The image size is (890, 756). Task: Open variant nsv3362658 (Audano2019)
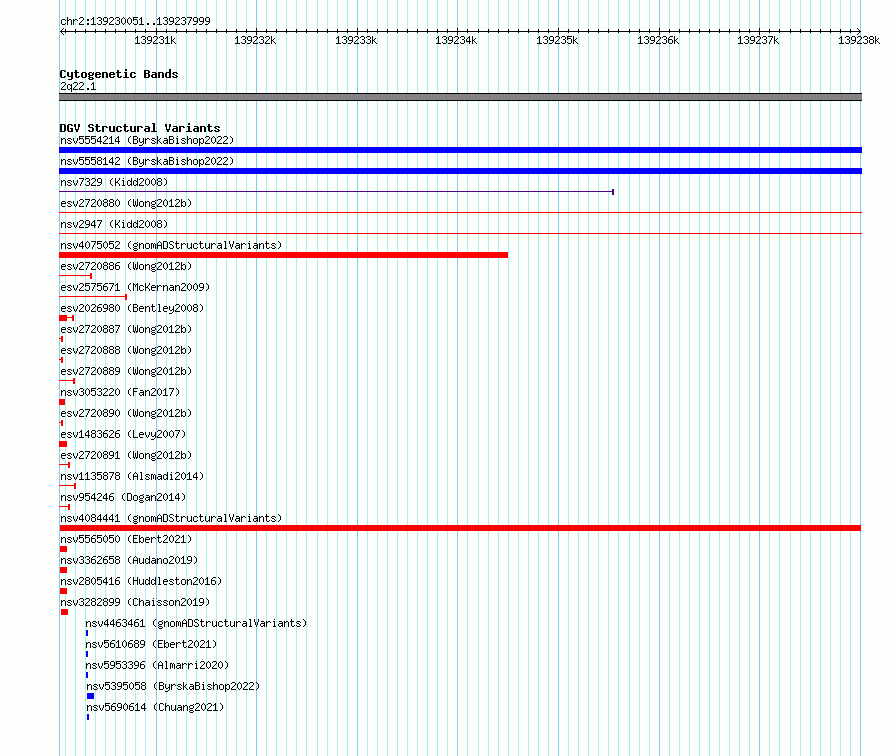129,560
